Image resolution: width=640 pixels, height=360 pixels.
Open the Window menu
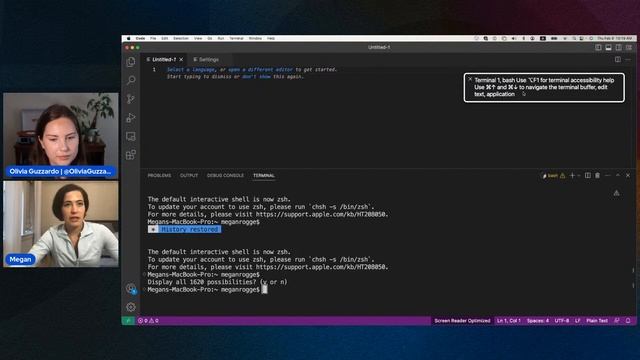(256, 38)
